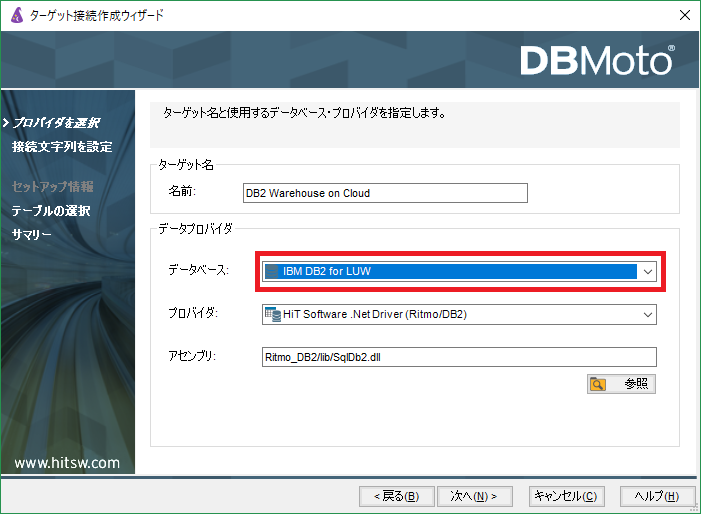Click the HiT Software provider icon
This screenshot has height=514, width=701.
point(273,315)
